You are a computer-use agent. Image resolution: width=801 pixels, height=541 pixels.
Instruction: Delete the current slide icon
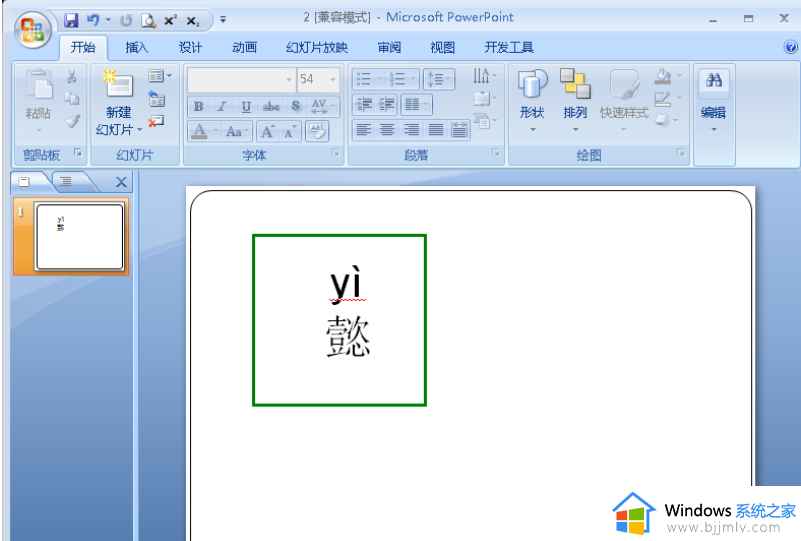pyautogui.click(x=156, y=122)
